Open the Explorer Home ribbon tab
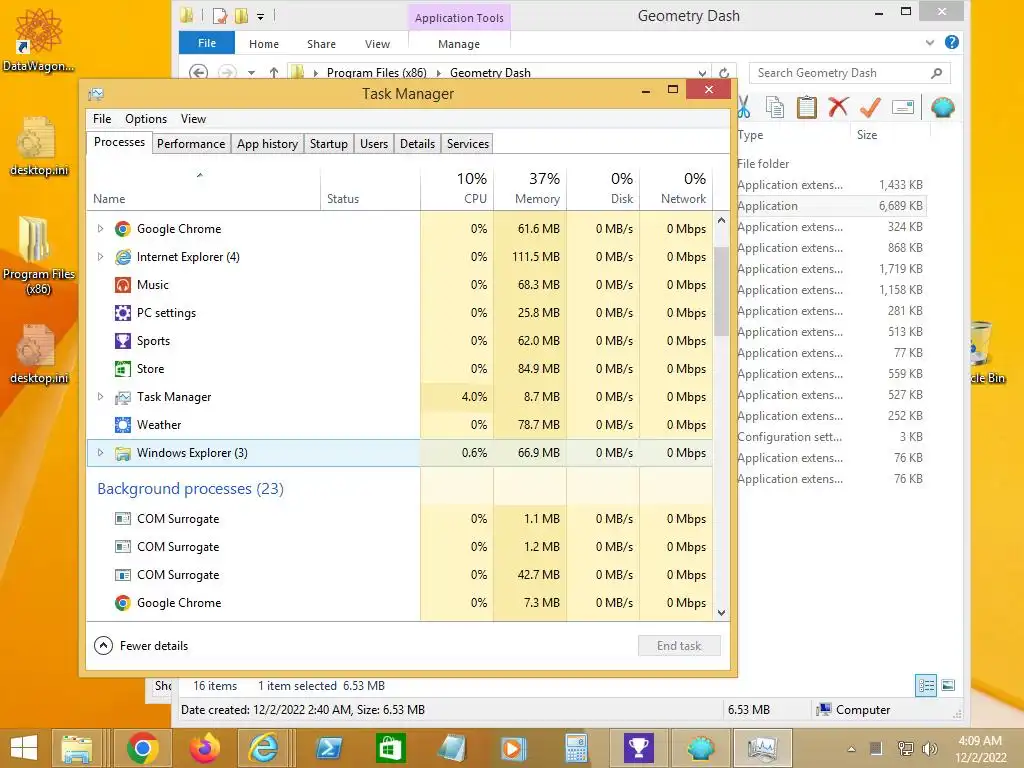 tap(264, 44)
